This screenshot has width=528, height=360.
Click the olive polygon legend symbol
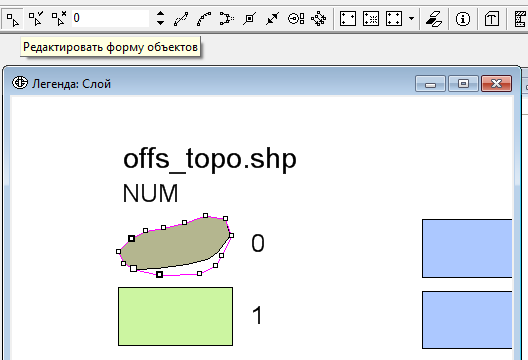175,244
